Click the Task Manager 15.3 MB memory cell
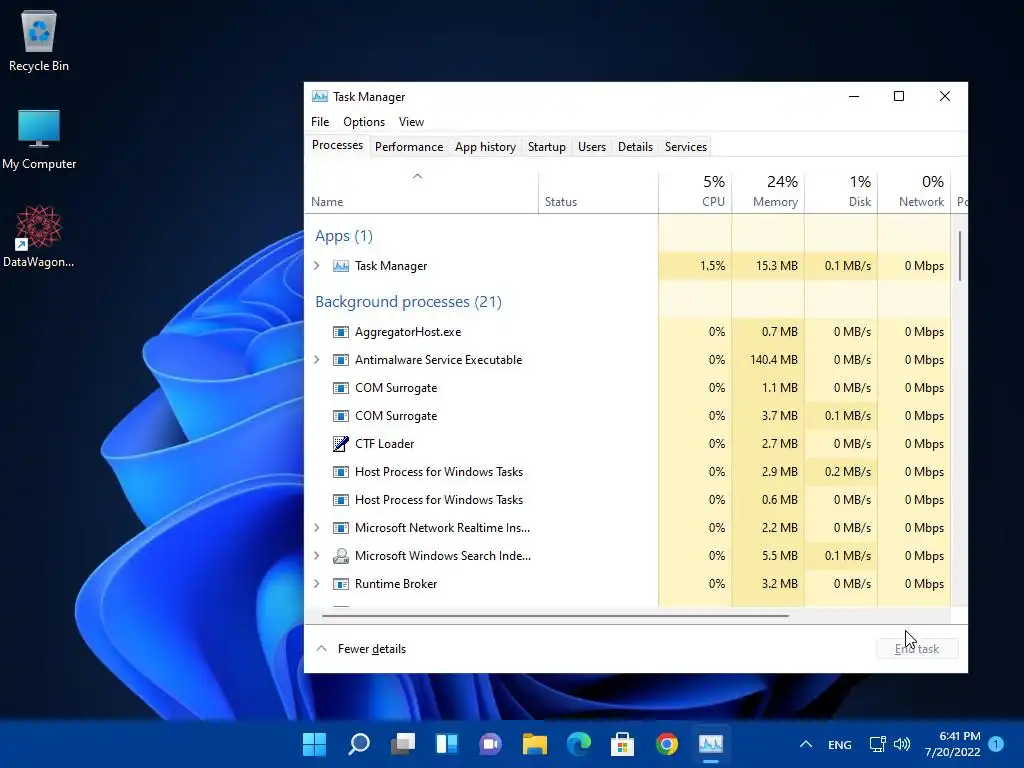 [769, 266]
